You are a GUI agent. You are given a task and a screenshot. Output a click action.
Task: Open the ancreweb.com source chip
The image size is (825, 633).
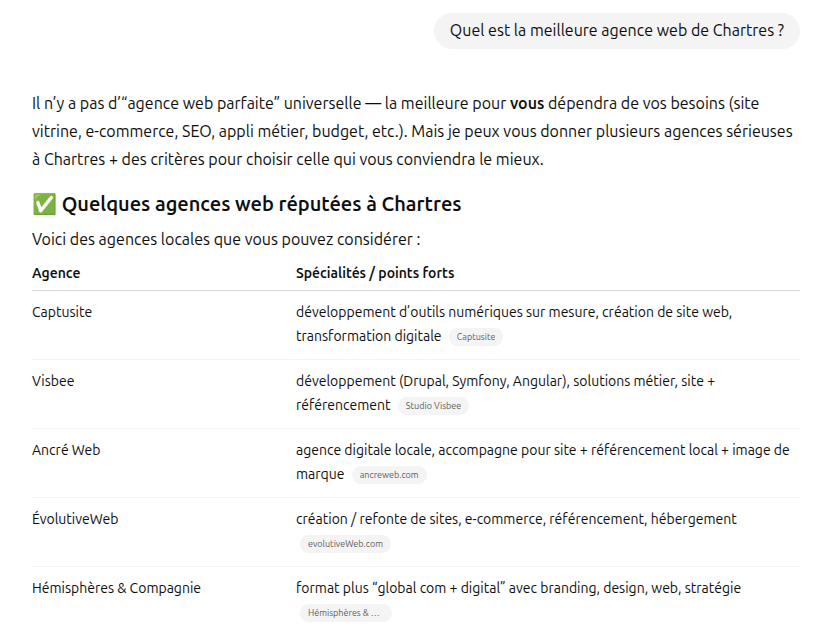tap(389, 475)
